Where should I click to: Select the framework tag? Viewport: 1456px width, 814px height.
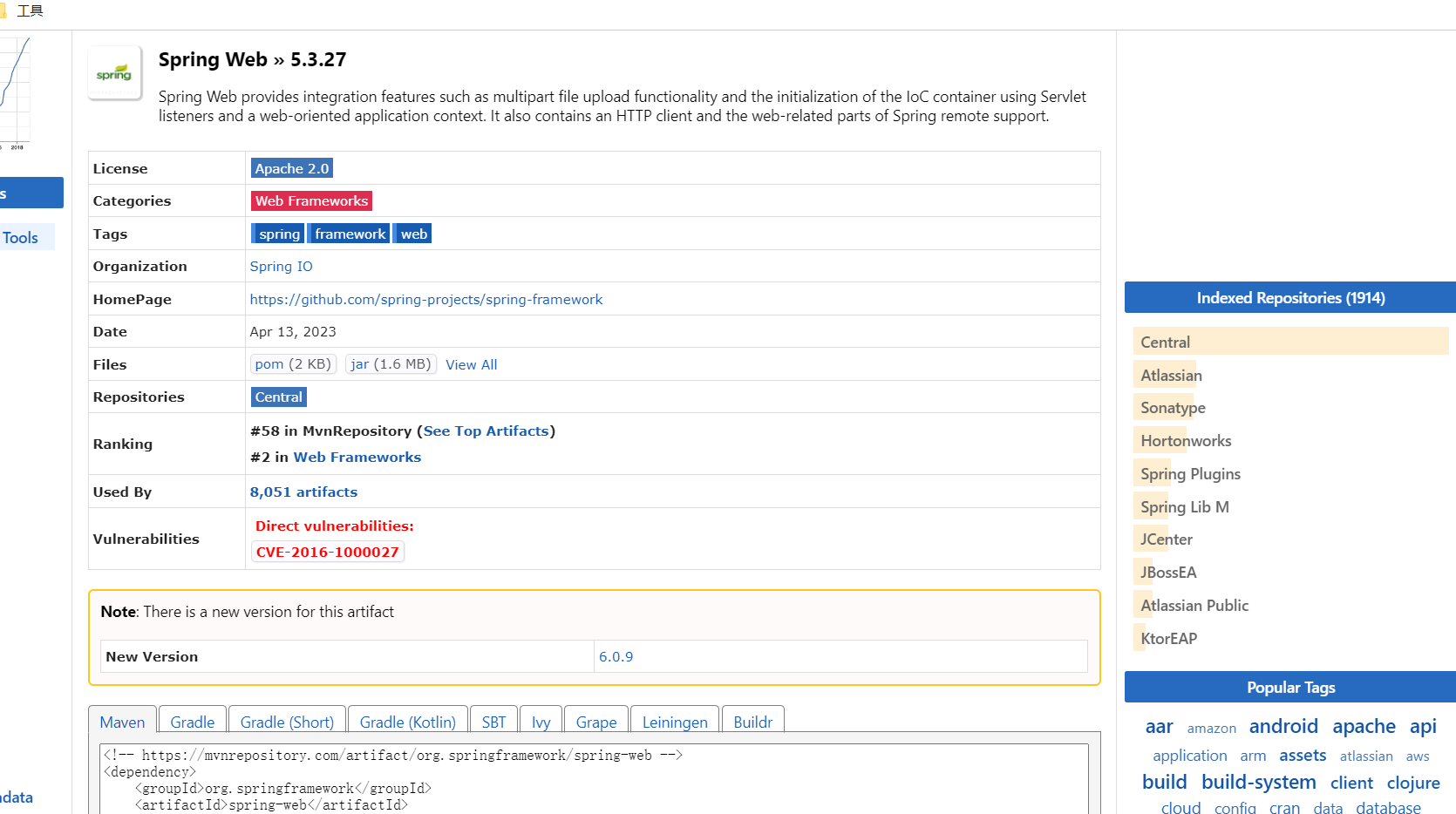point(349,234)
